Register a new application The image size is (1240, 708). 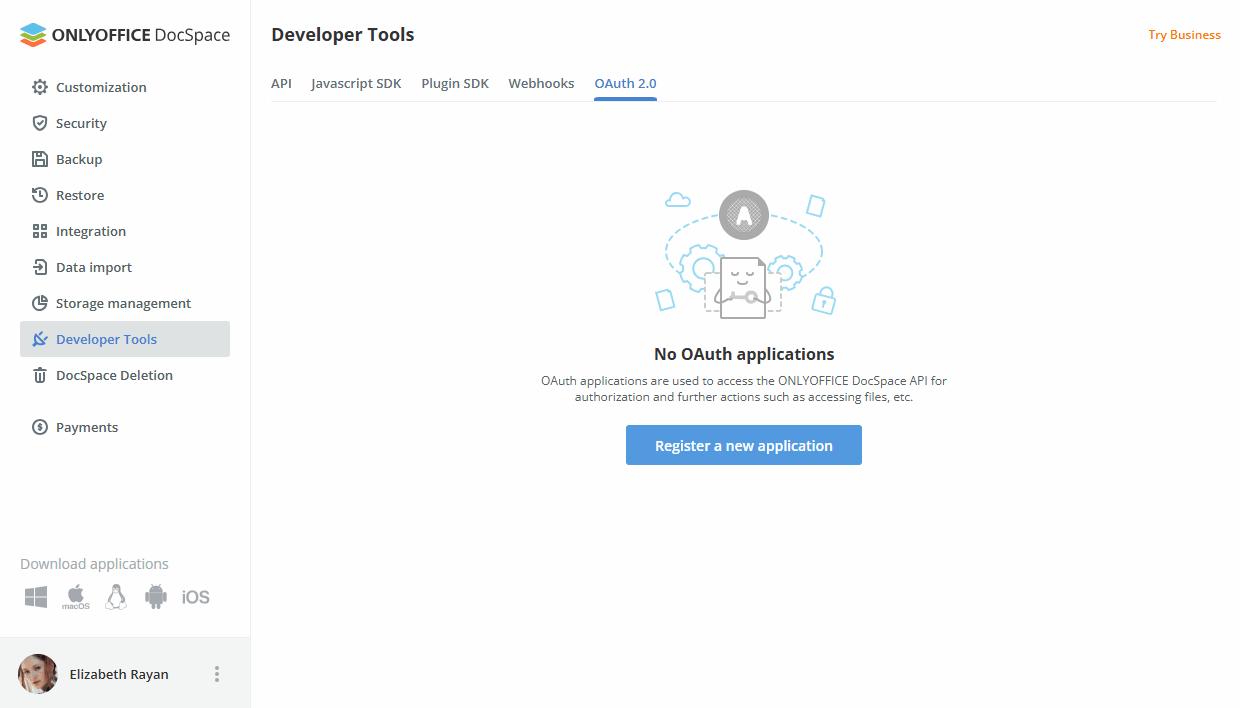tap(744, 446)
